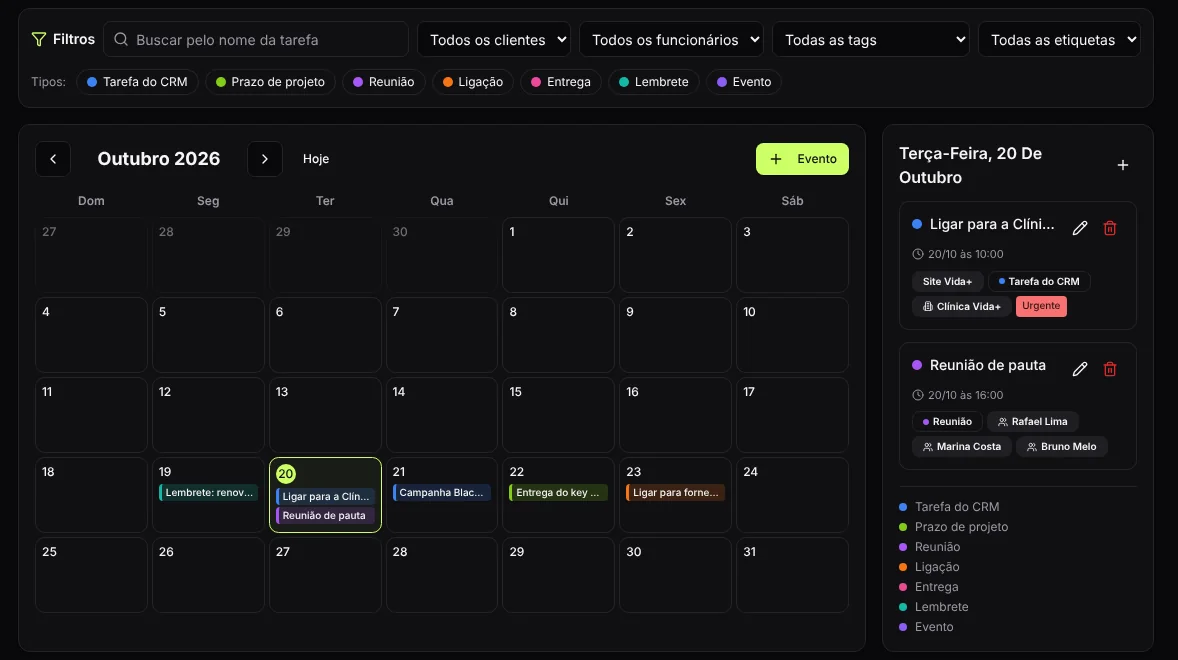This screenshot has height=660, width=1178.
Task: Toggle the Prazo de projeto type filter
Action: [x=270, y=82]
